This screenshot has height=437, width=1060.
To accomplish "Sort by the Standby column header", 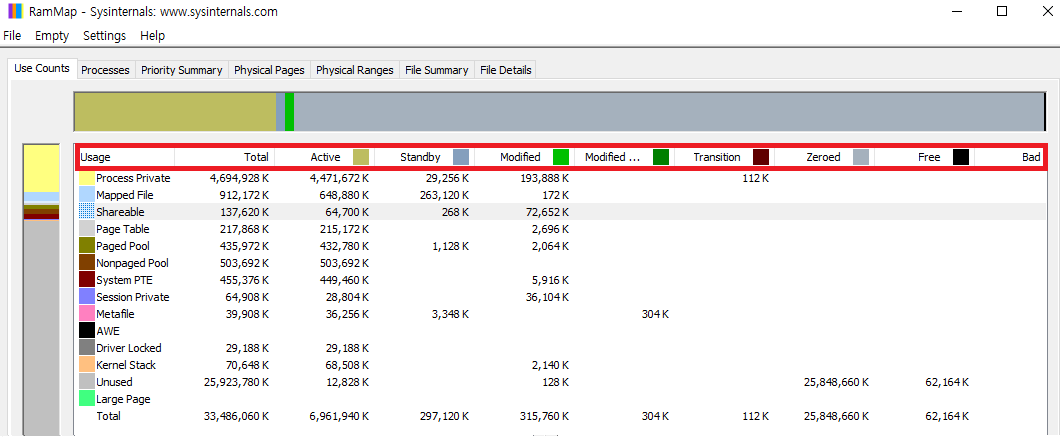I will (425, 157).
